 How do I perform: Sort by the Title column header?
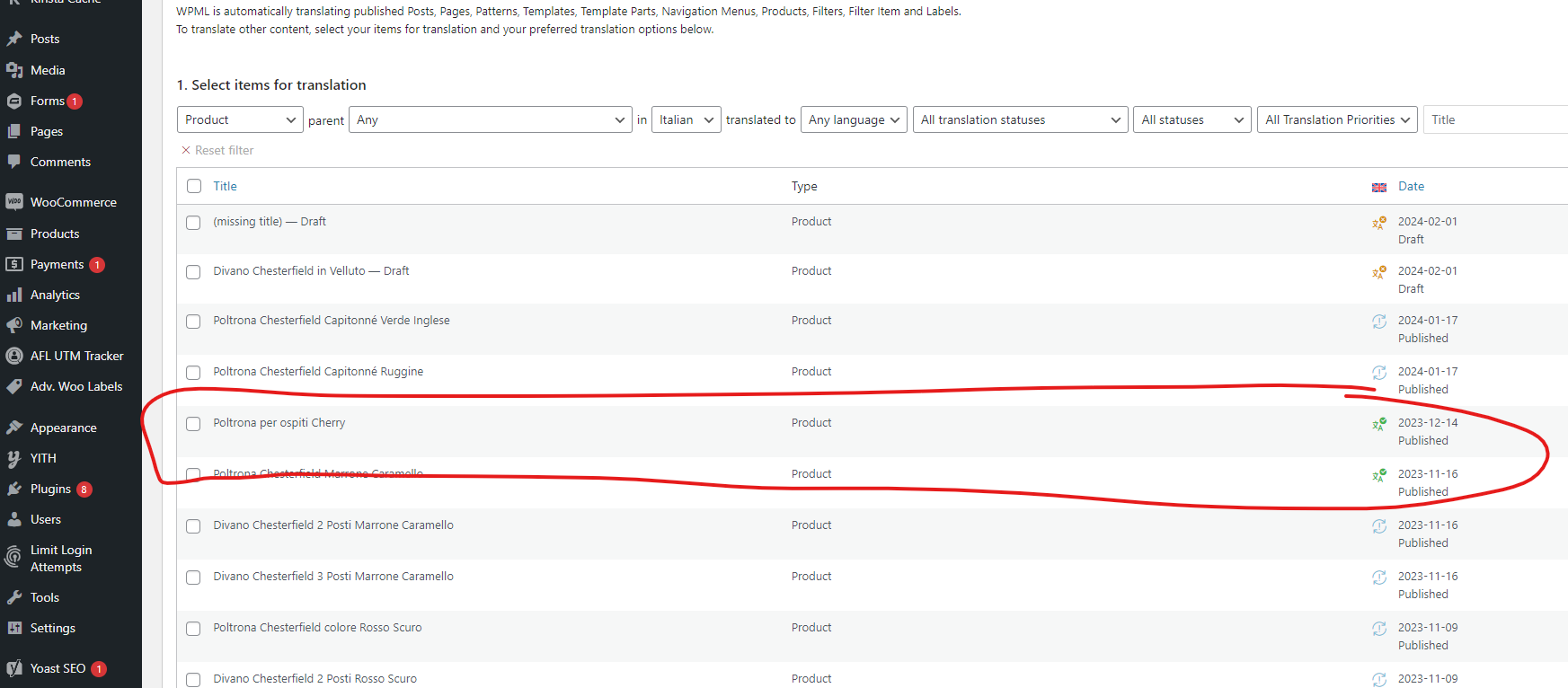coord(225,186)
